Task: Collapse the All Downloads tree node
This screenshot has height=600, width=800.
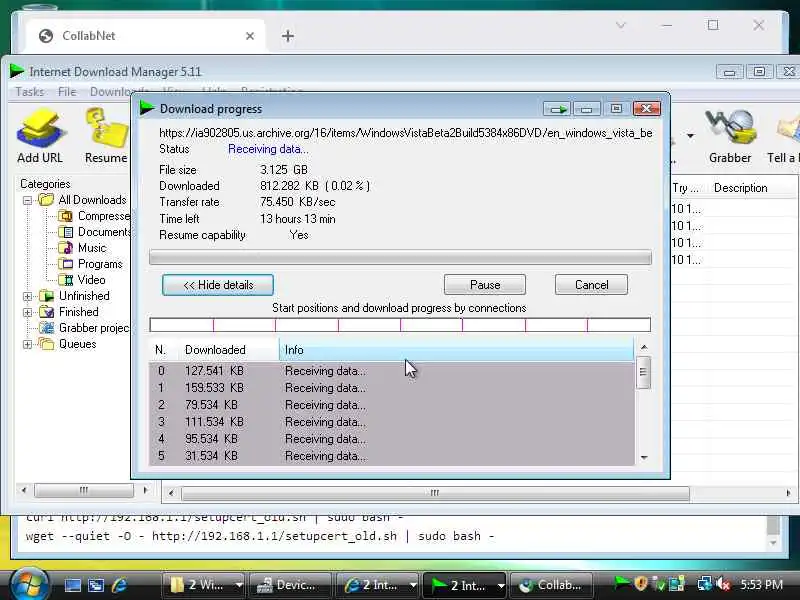Action: coord(28,201)
